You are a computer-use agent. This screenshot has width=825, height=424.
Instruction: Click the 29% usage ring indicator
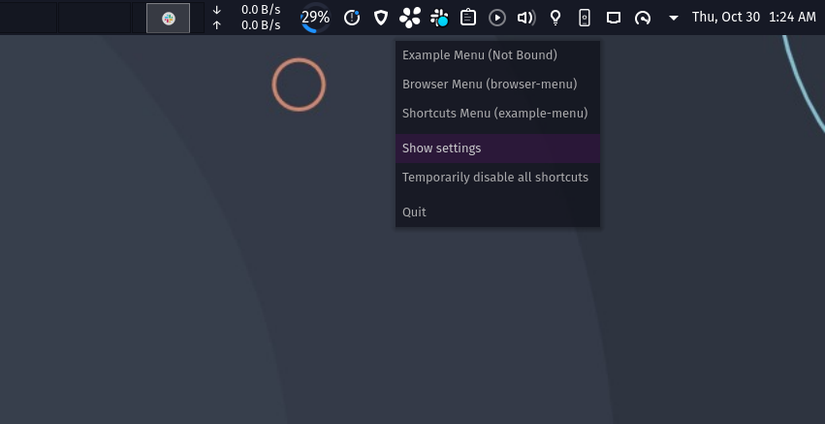coord(315,18)
